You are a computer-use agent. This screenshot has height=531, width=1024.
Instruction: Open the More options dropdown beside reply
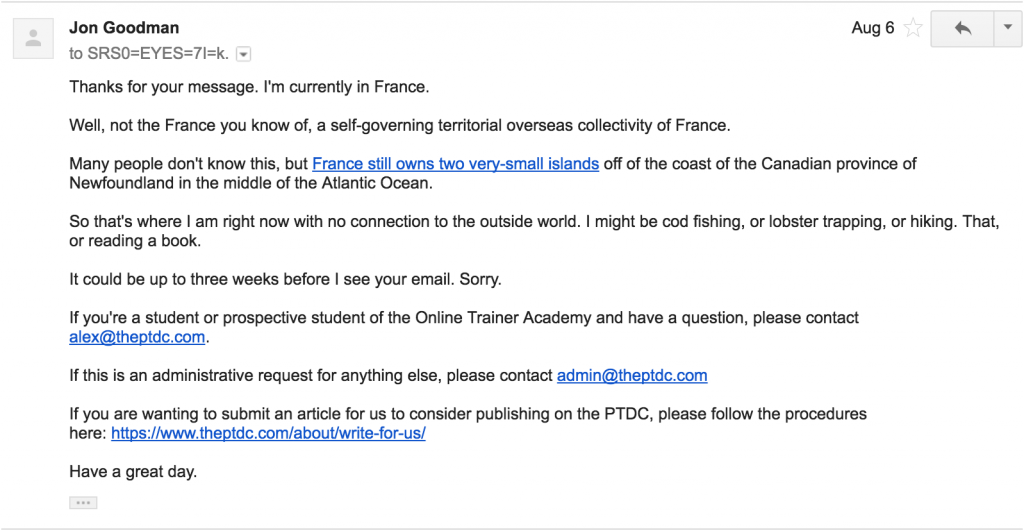tap(1008, 29)
